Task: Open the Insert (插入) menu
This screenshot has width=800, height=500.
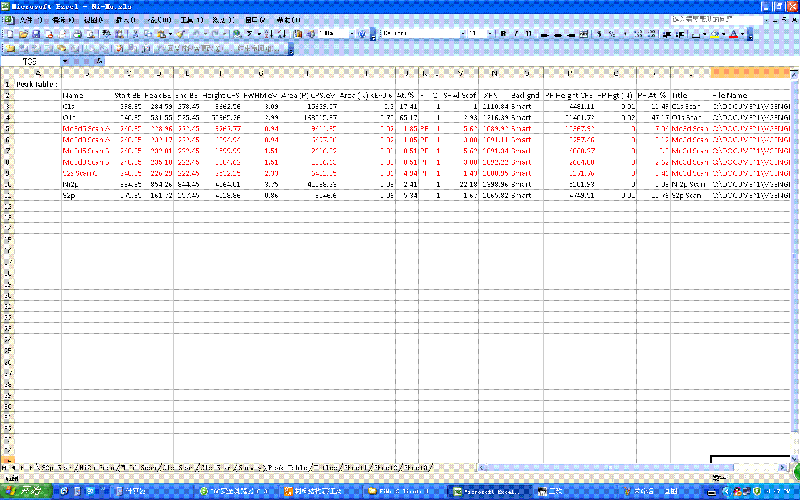Action: [x=126, y=20]
